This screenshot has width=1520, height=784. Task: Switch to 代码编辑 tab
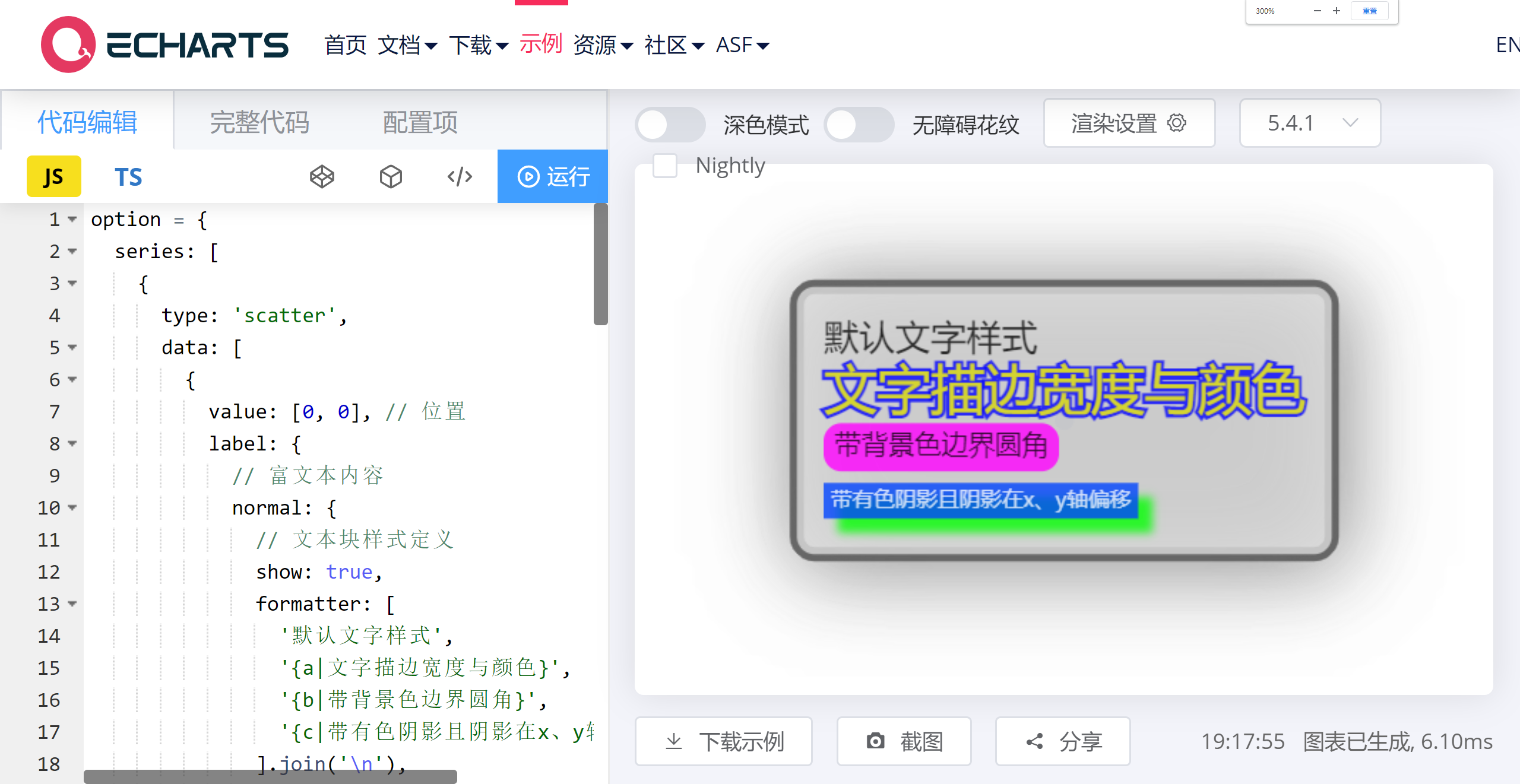tap(87, 122)
